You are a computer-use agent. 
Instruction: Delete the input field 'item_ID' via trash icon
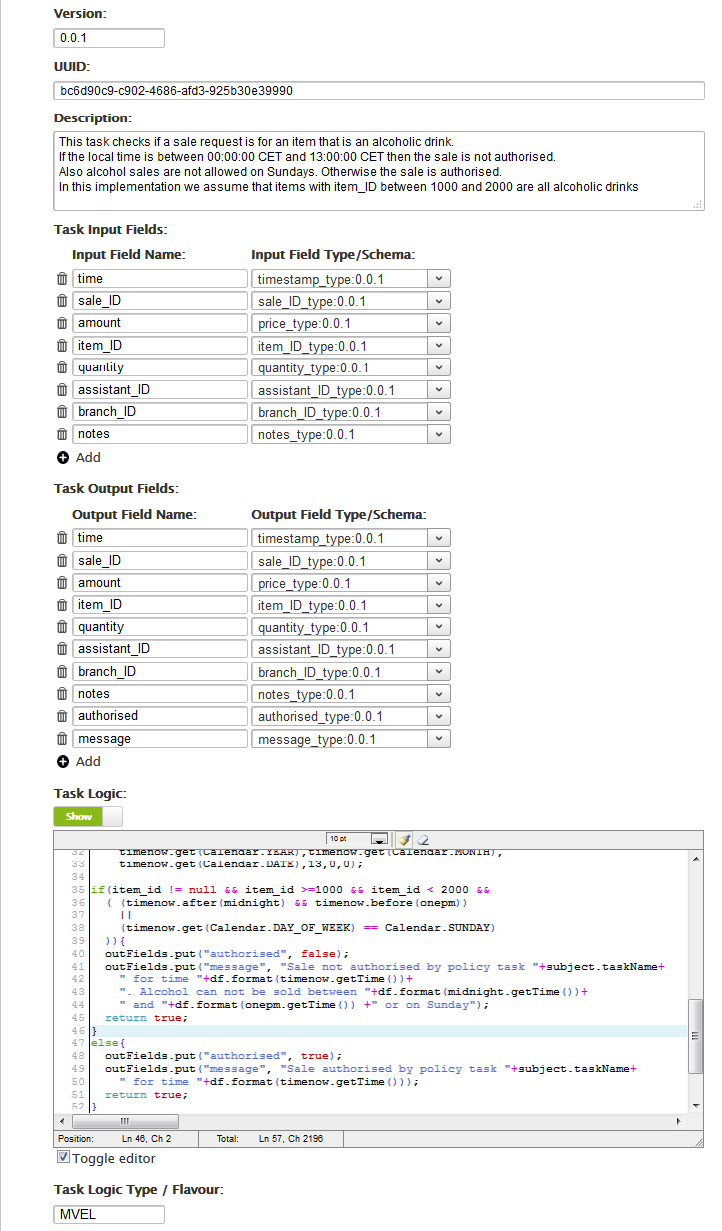[62, 346]
